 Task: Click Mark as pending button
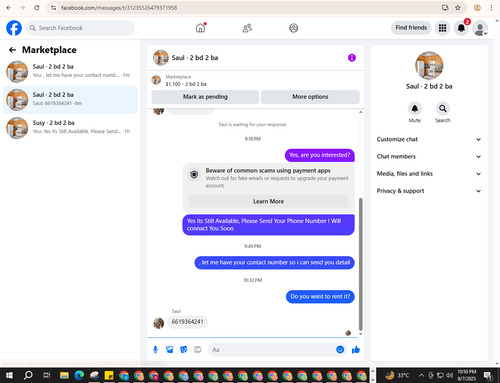click(205, 97)
